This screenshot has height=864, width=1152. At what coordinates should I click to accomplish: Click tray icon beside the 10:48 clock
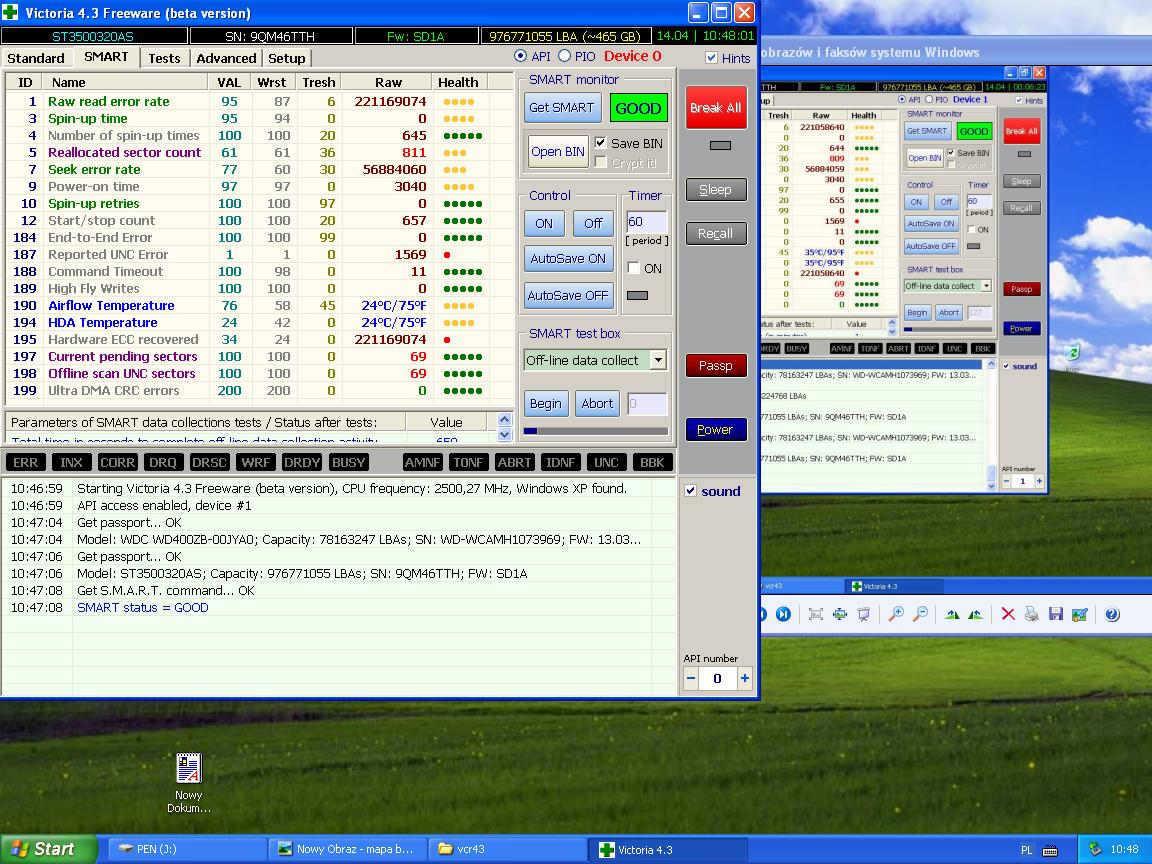point(1095,849)
